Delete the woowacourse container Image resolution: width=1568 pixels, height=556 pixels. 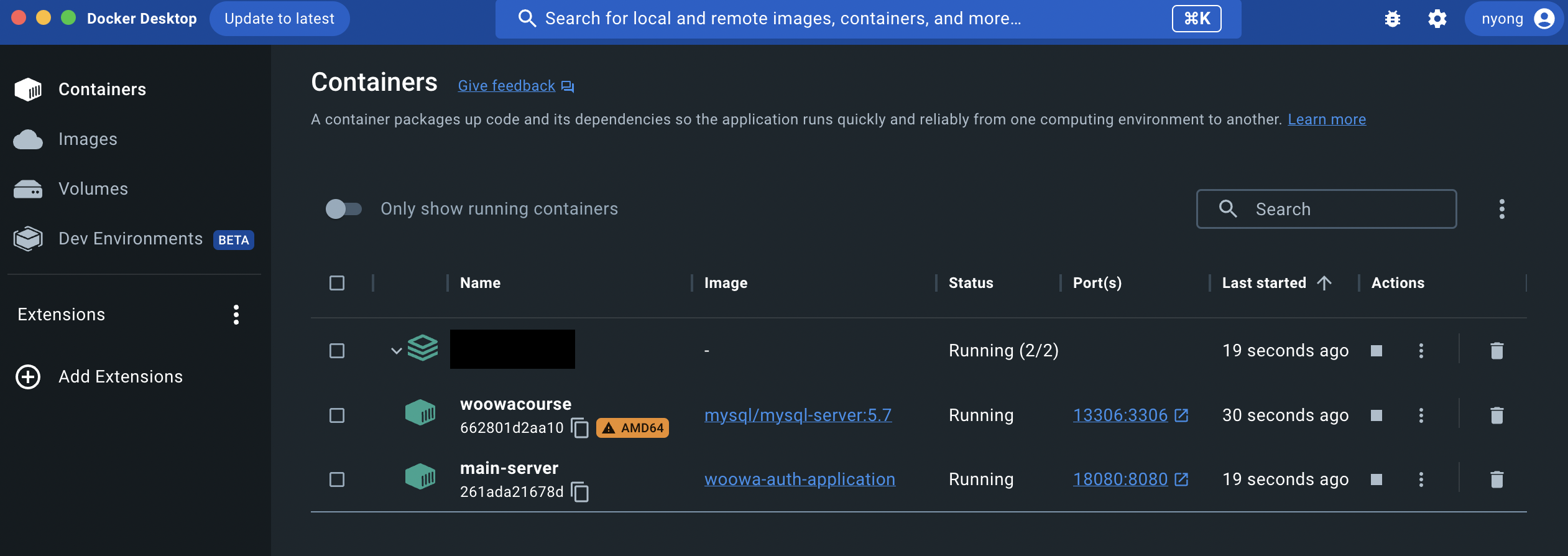point(1497,415)
